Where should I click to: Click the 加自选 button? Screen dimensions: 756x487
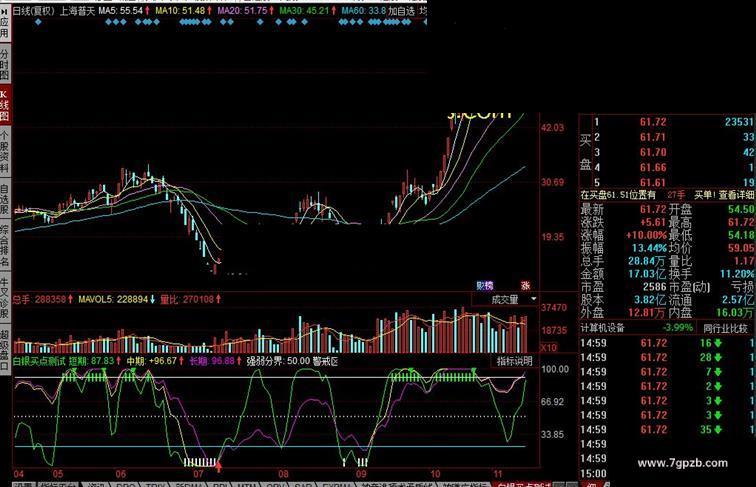[402, 11]
